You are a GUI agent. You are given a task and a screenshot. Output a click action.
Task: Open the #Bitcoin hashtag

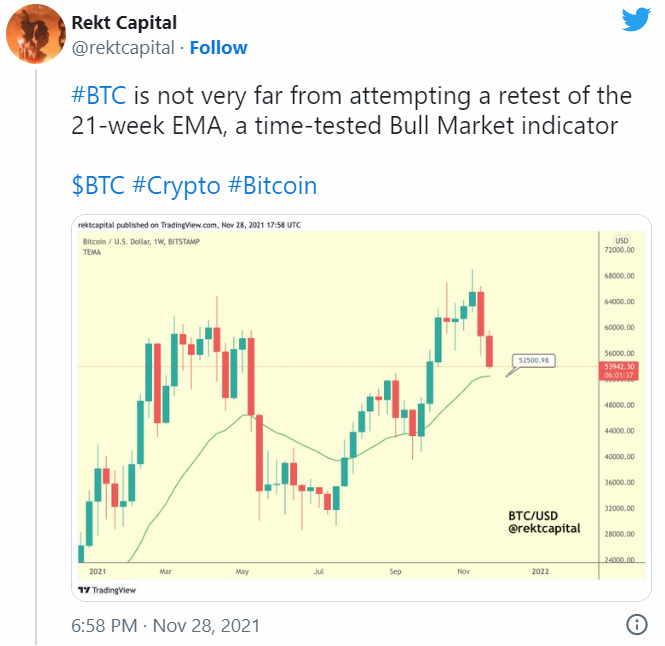272,185
